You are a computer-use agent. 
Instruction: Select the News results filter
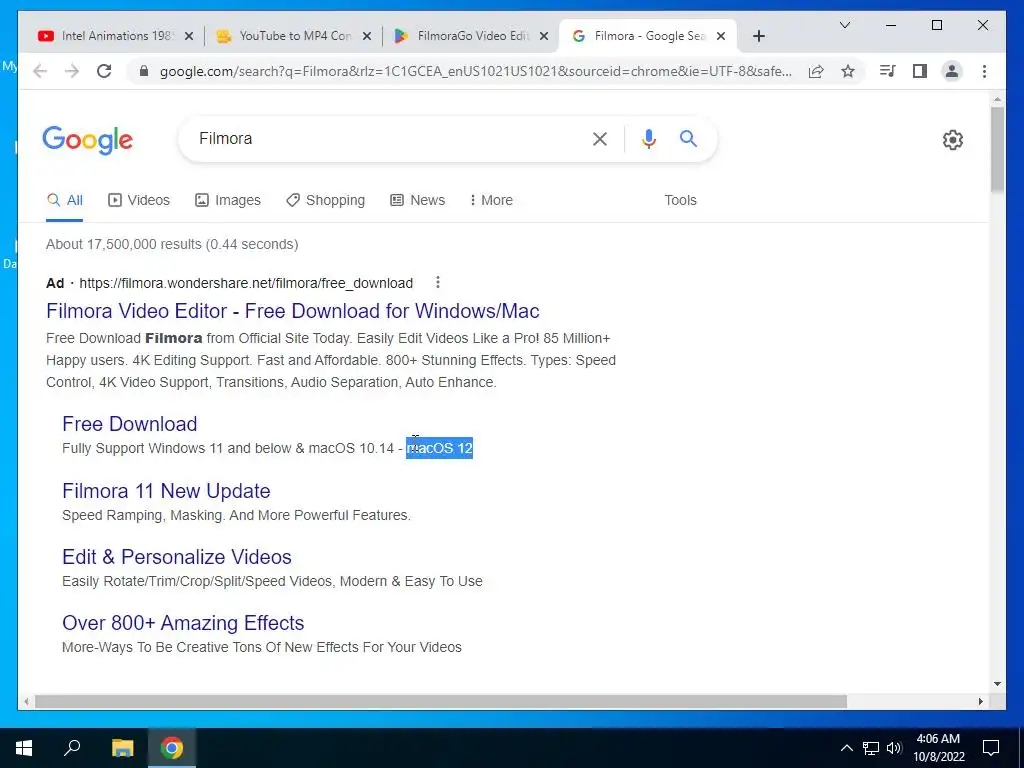click(x=417, y=200)
